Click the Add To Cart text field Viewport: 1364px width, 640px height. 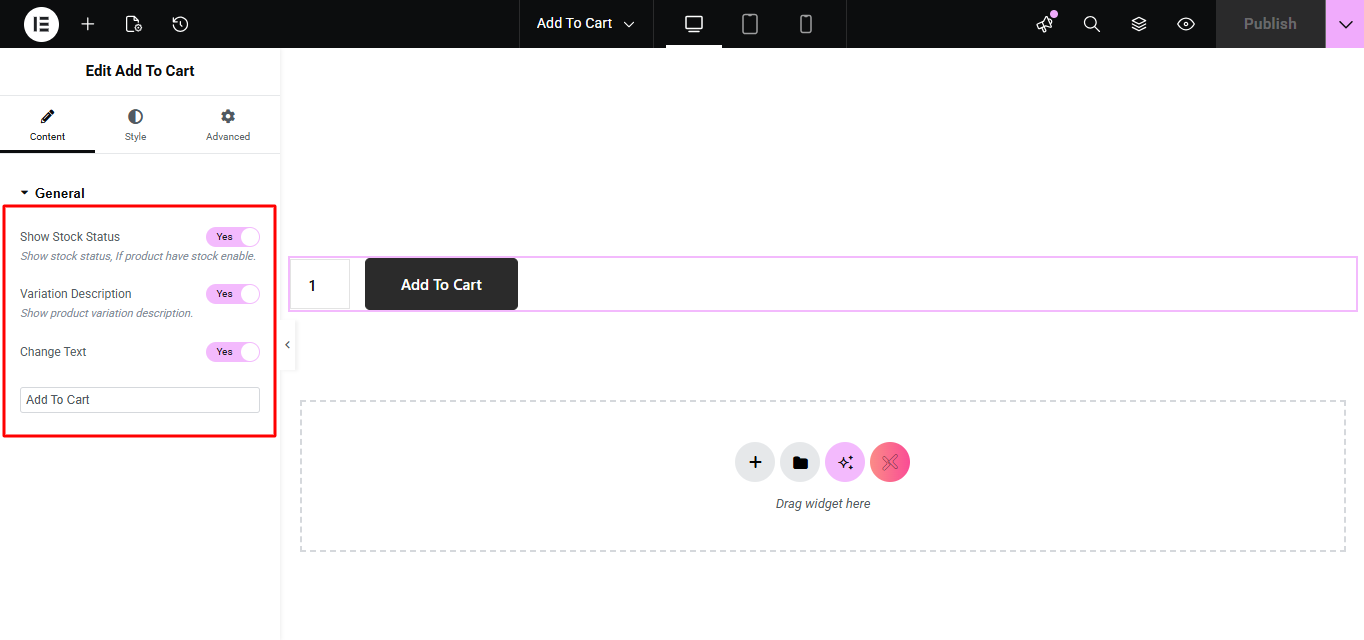140,400
